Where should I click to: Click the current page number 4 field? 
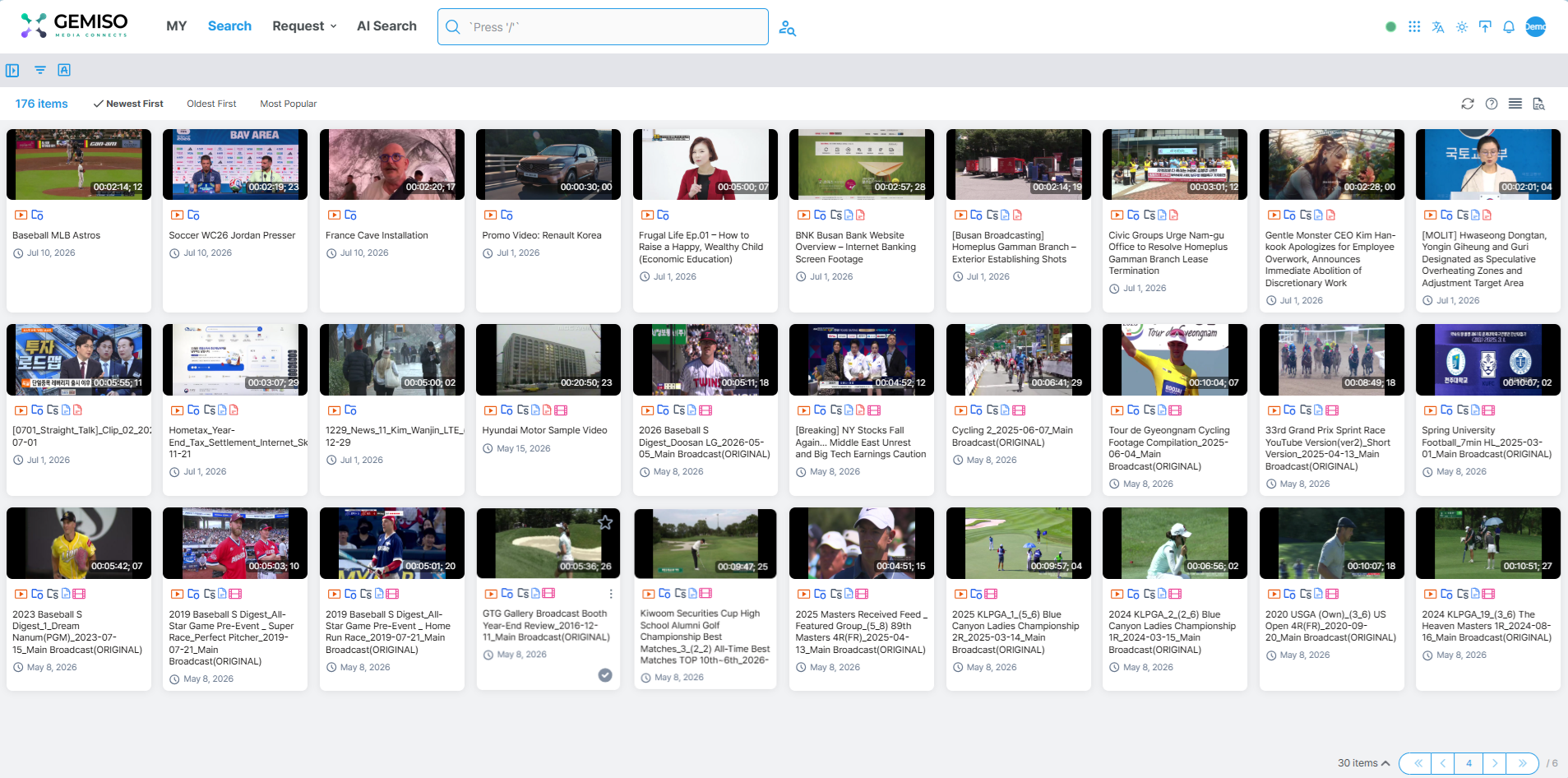point(1469,763)
